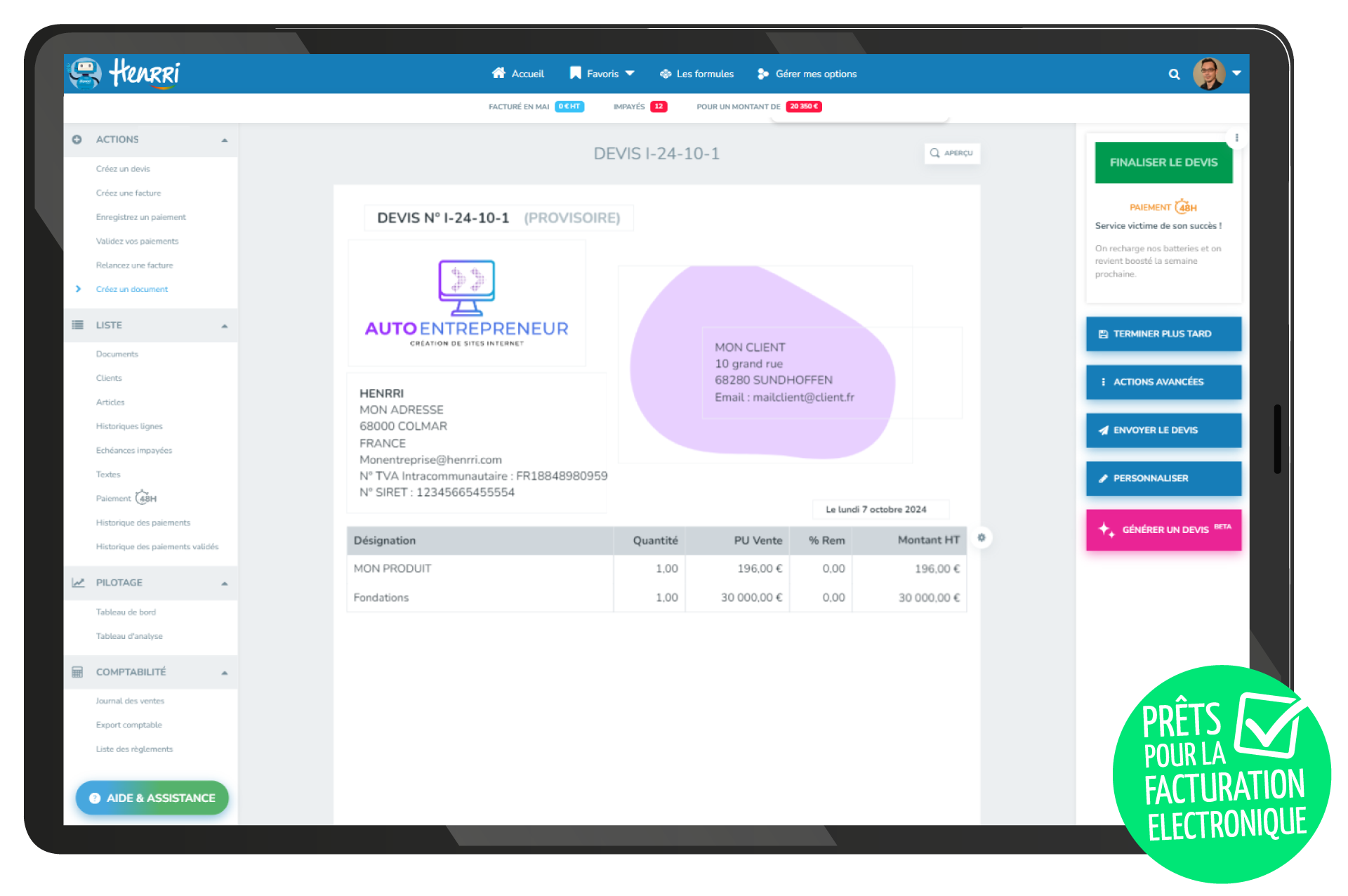1348x896 pixels.
Task: Click Envoyer le devis button
Action: click(1163, 430)
